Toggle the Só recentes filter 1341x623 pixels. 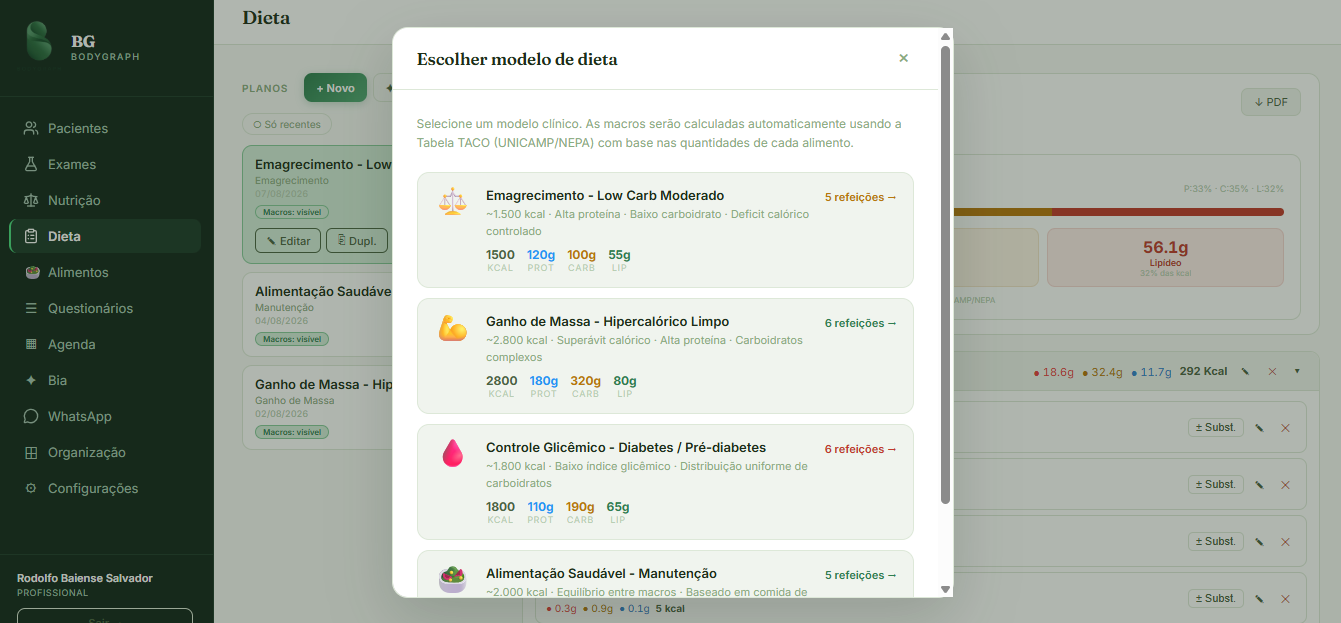coord(287,125)
